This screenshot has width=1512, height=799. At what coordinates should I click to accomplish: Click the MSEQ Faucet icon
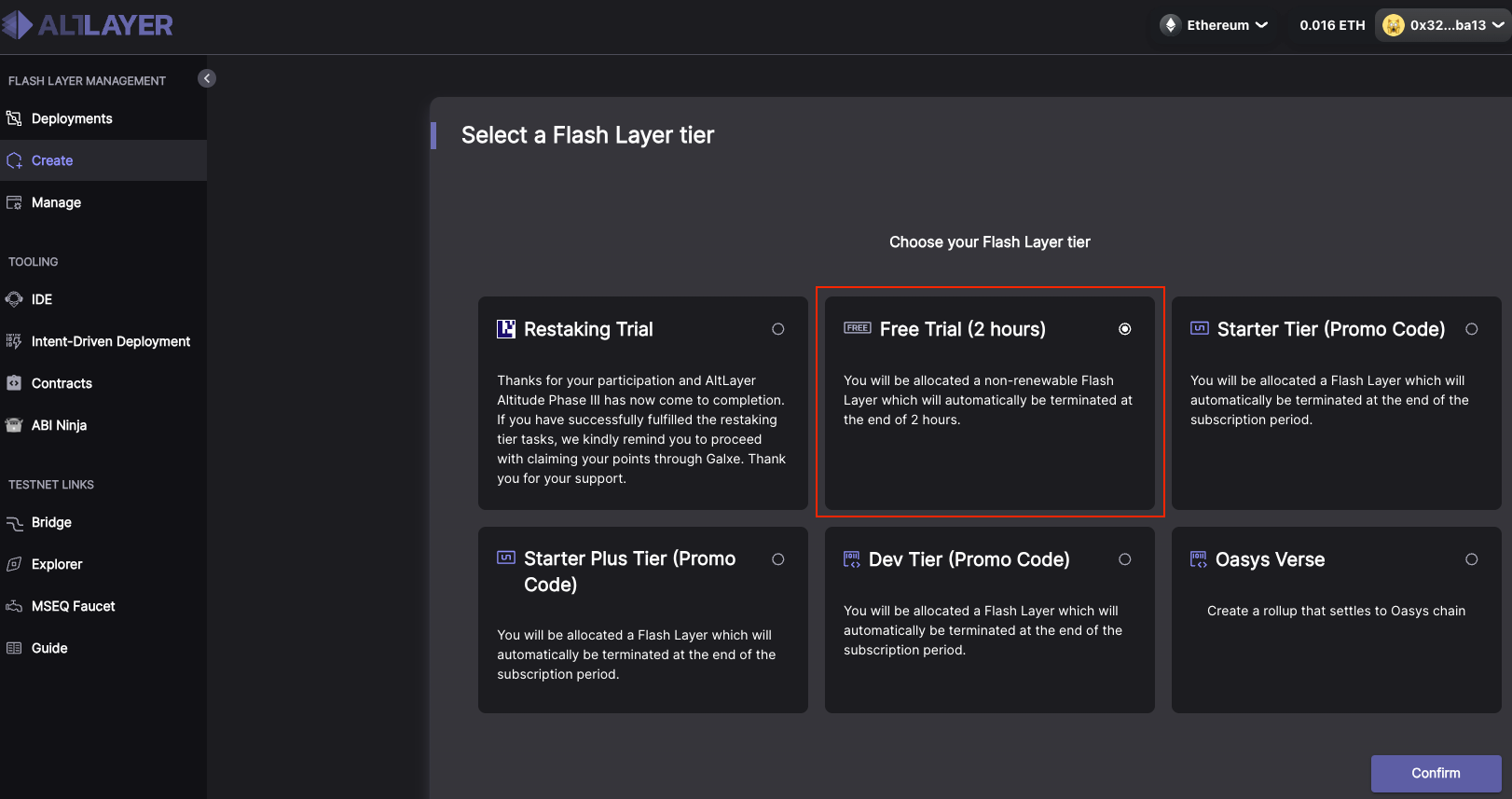[14, 606]
